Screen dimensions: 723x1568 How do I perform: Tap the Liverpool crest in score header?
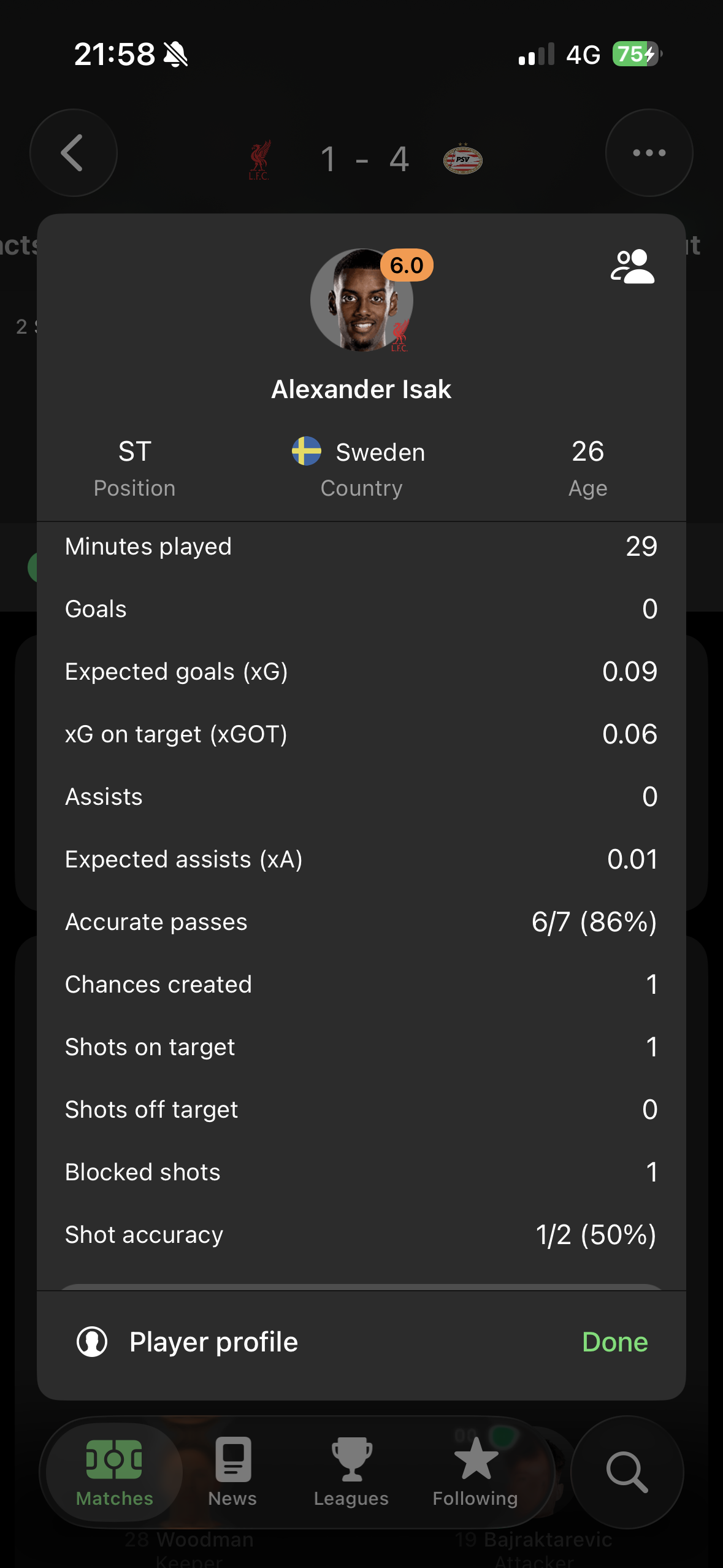click(259, 159)
